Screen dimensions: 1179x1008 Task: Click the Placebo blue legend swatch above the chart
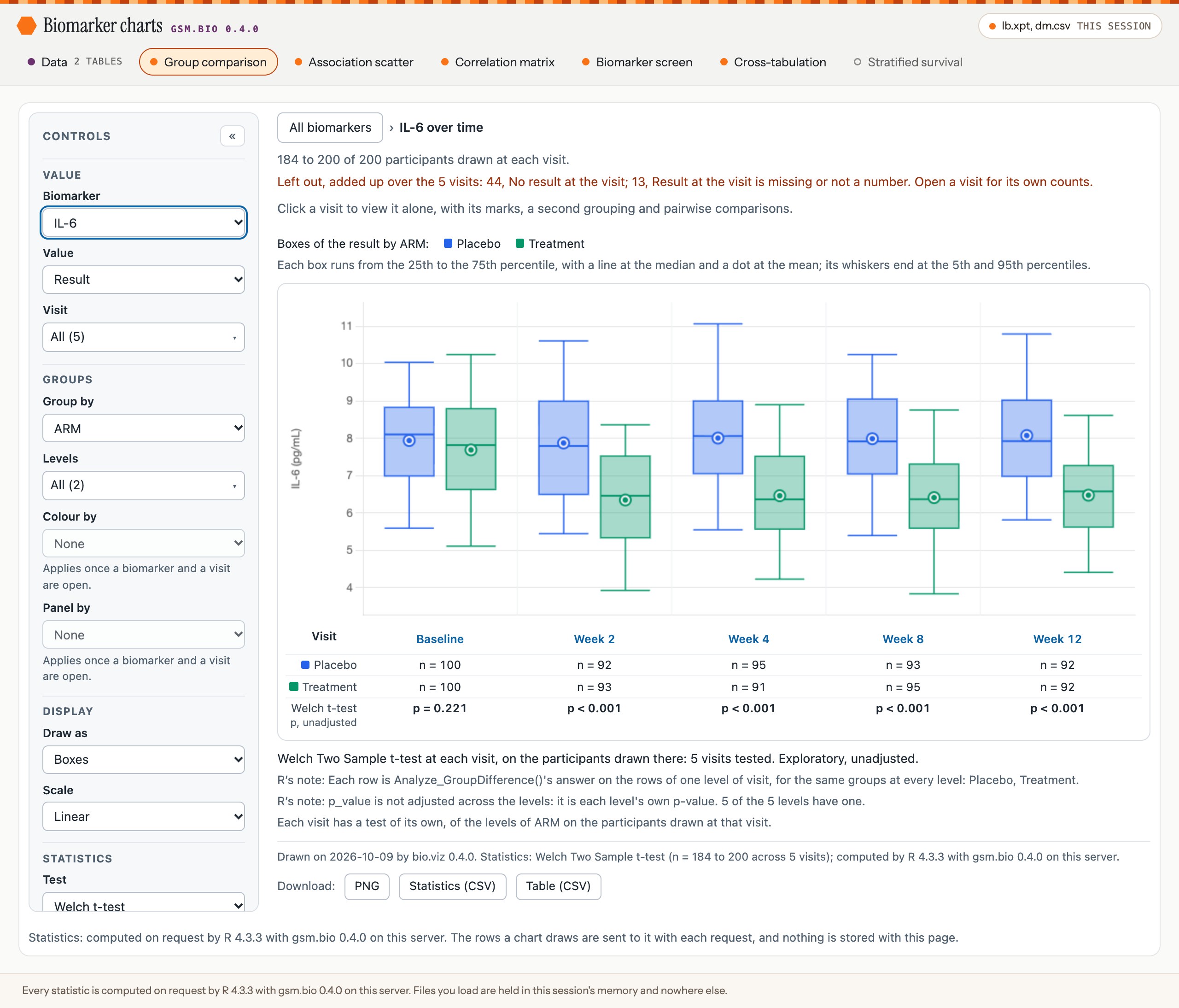(448, 244)
